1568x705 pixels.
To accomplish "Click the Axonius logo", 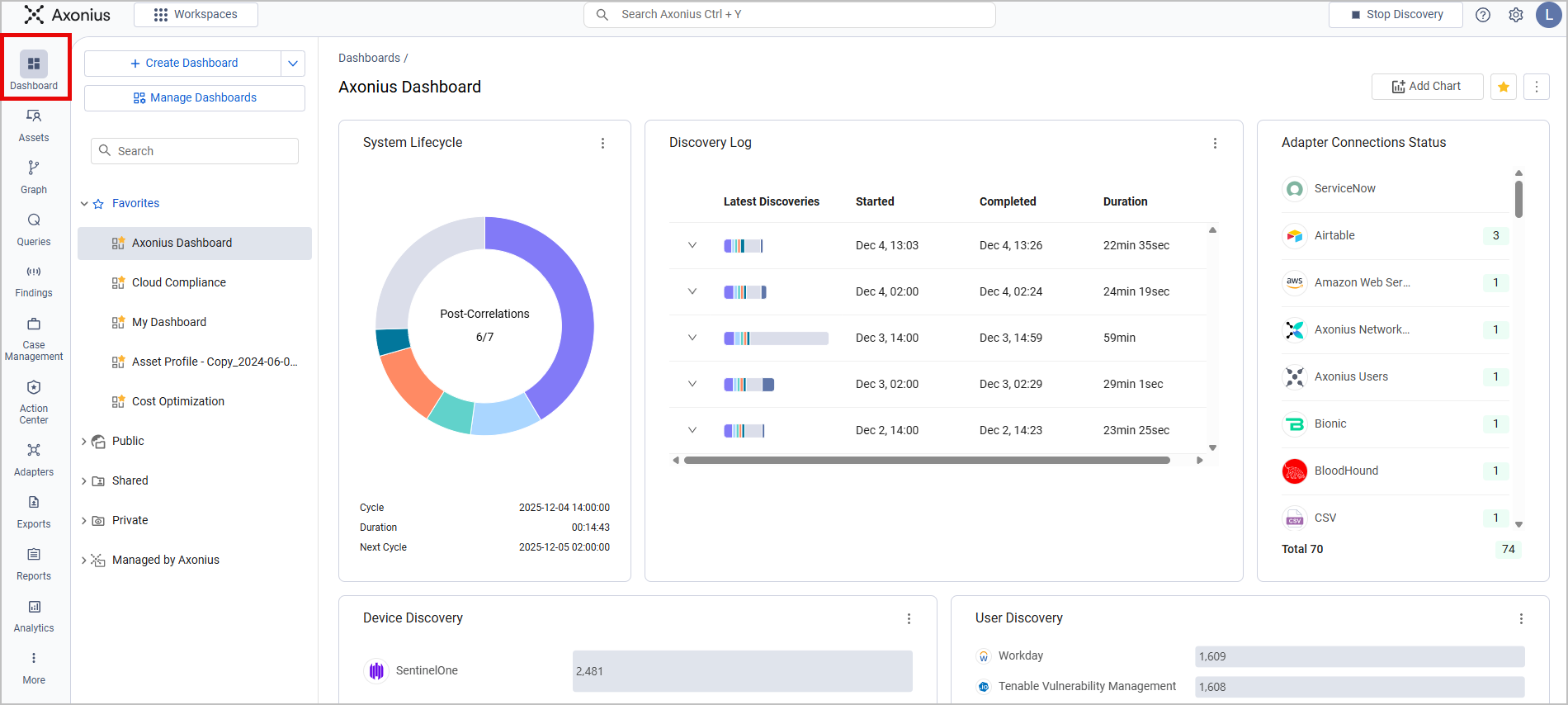I will coord(68,15).
